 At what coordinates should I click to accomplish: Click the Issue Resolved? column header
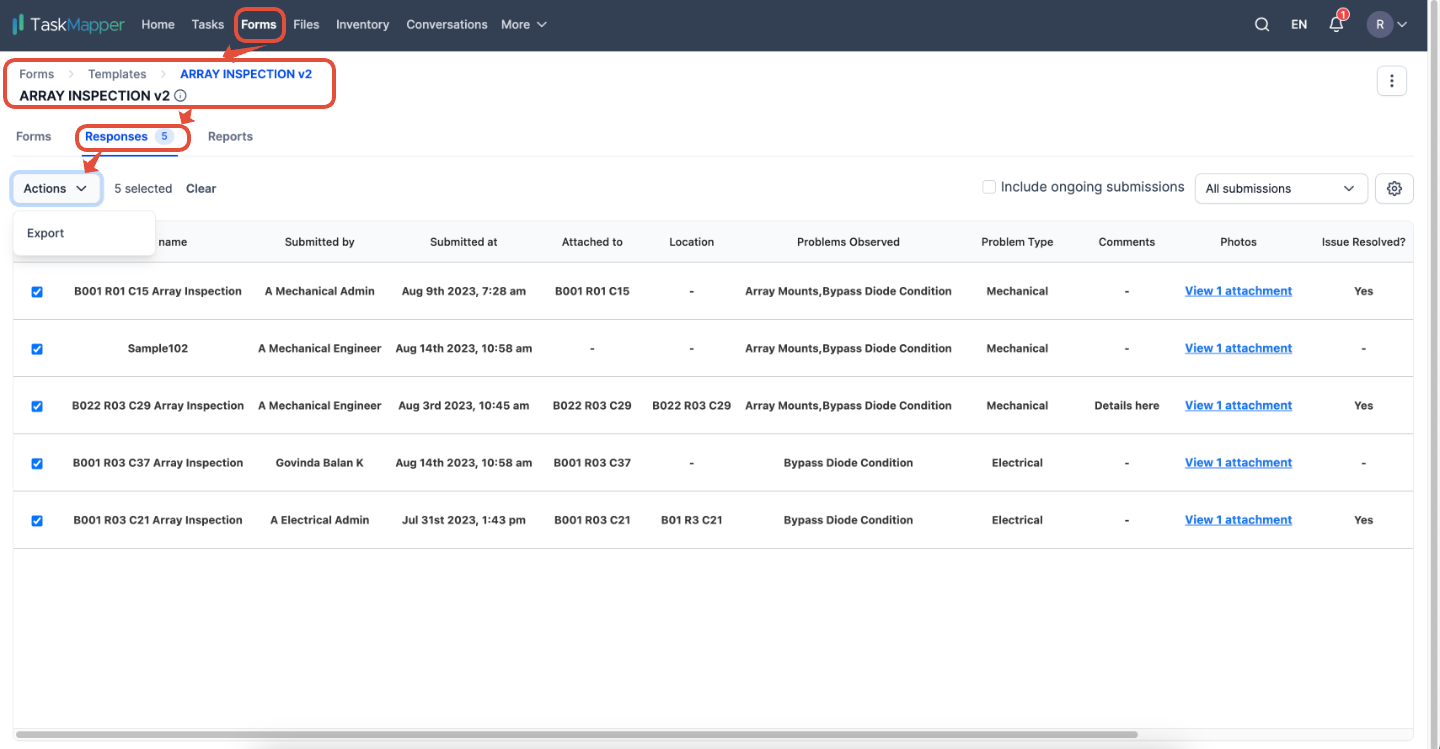[1363, 242]
